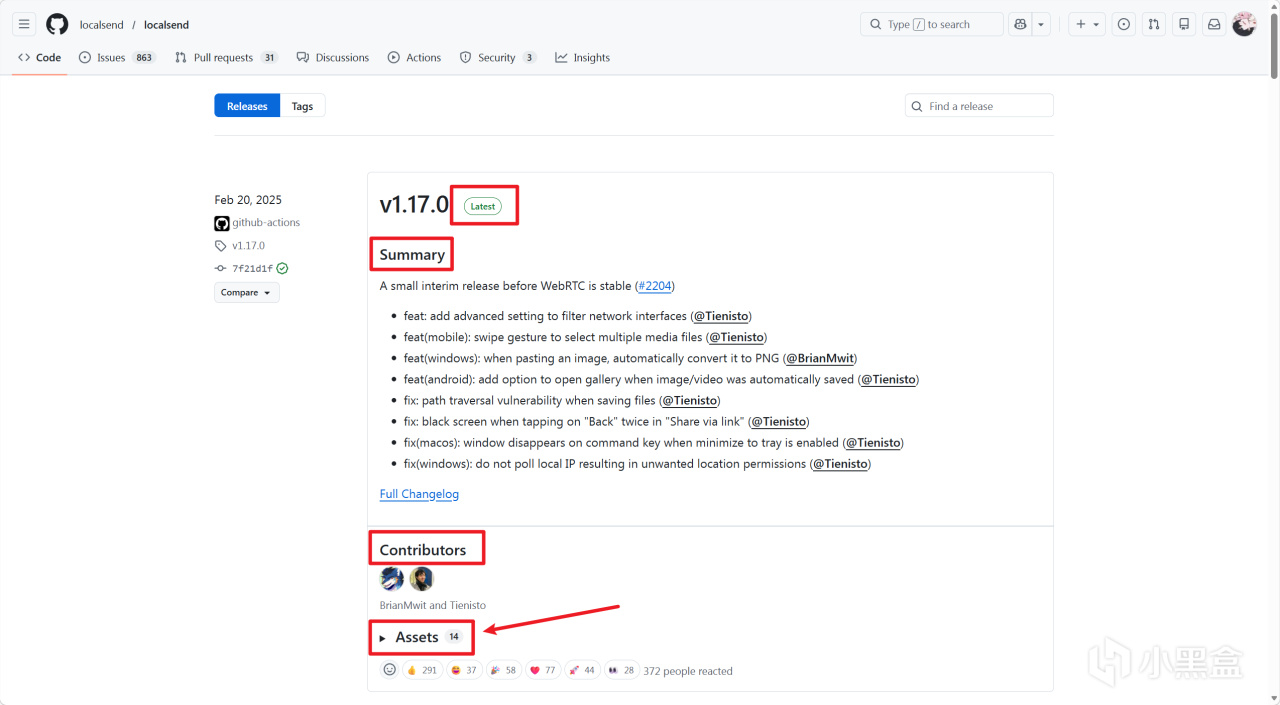Switch to Pull requests tab
This screenshot has width=1280, height=705.
(x=226, y=58)
